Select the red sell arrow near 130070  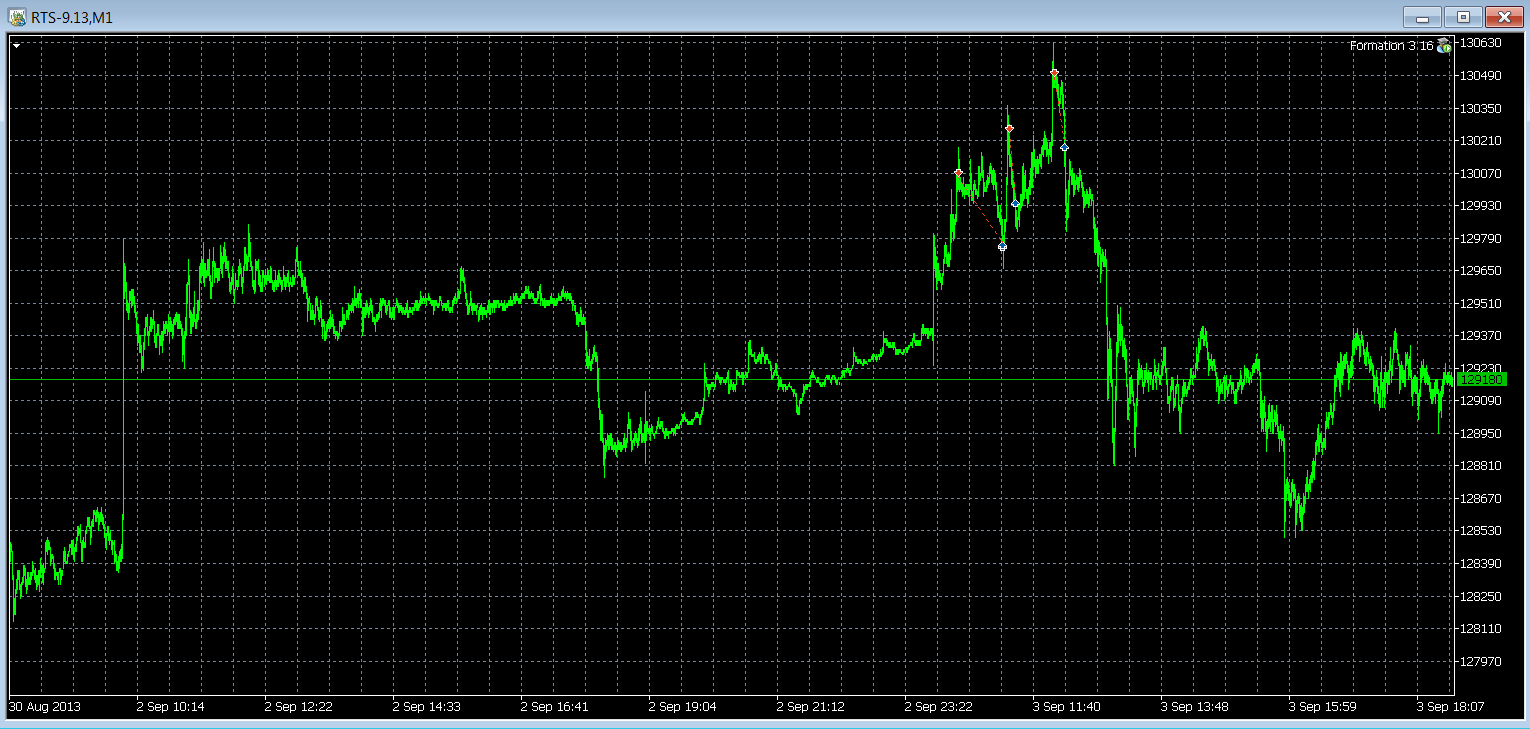click(958, 173)
